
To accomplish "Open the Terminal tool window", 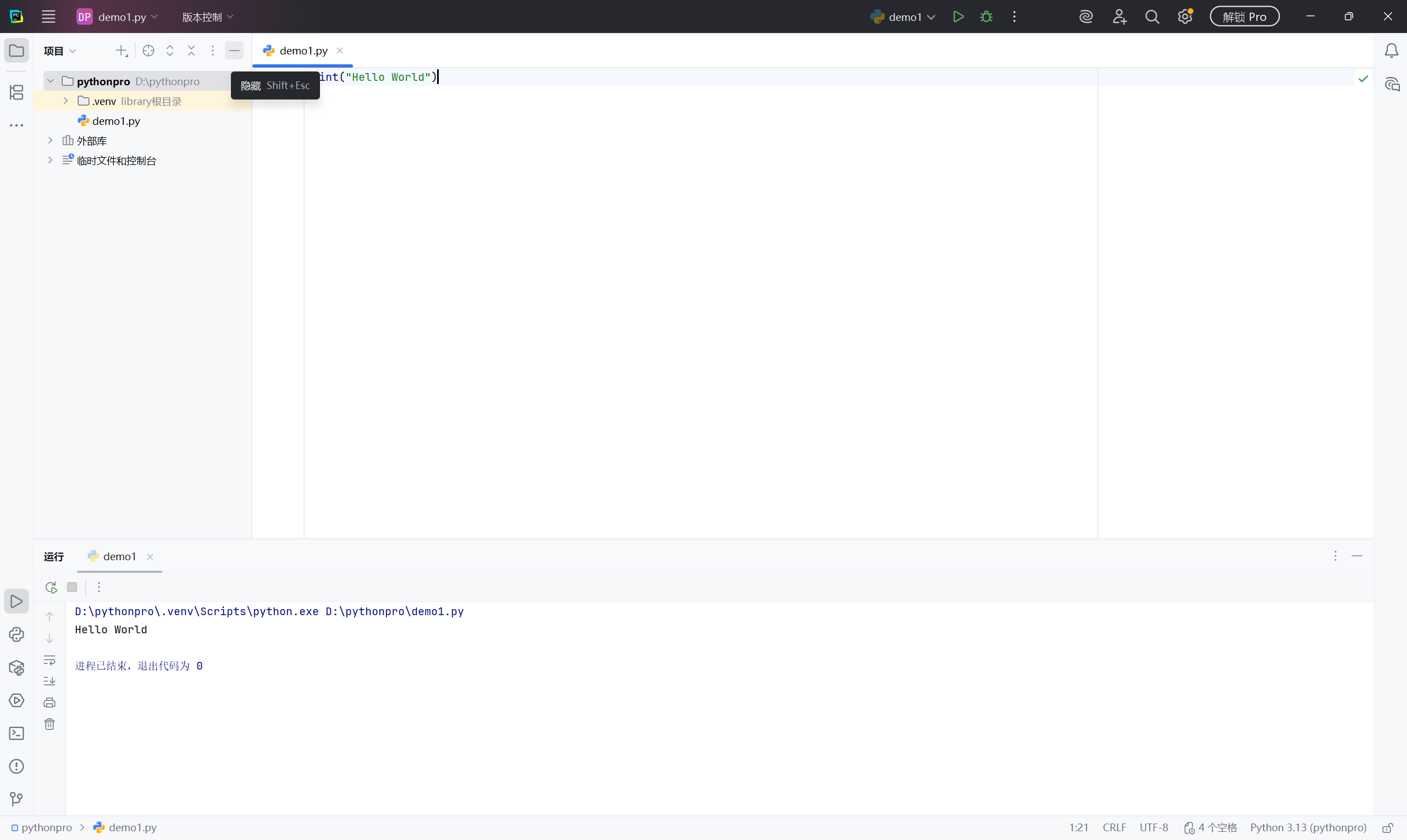I will click(x=16, y=732).
